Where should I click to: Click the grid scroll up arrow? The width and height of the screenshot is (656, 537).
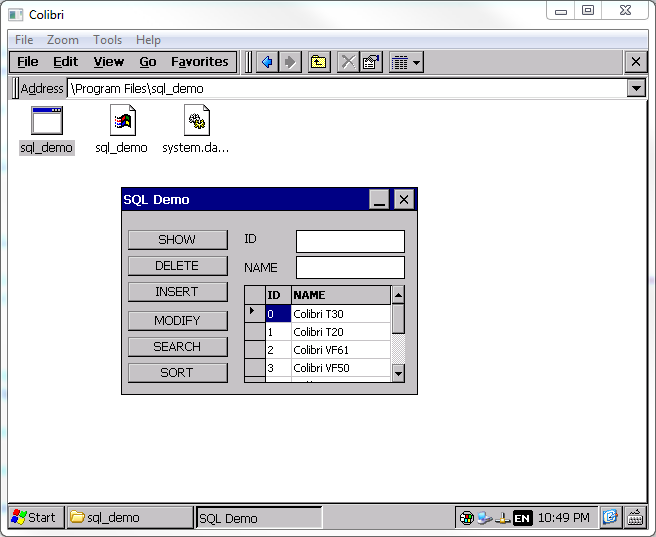pyautogui.click(x=398, y=295)
